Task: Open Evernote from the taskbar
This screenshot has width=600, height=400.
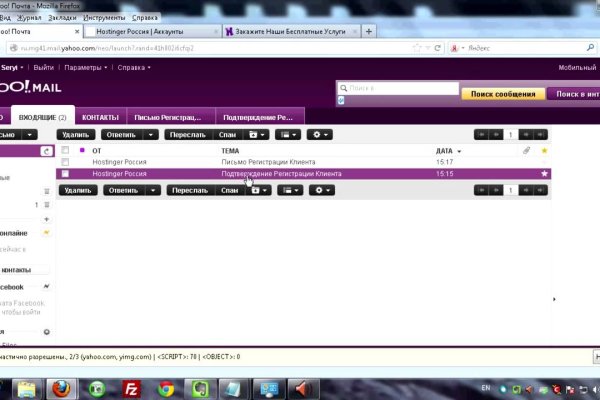Action: (x=200, y=389)
